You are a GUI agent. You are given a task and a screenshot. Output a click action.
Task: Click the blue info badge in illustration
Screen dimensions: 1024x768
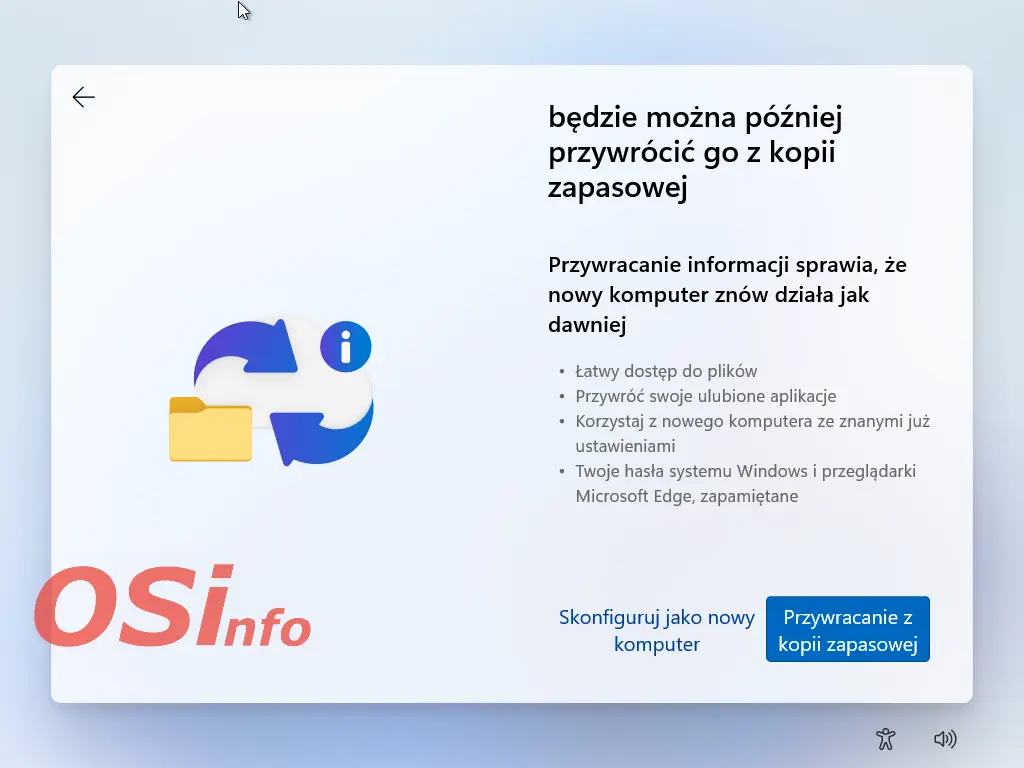pos(346,349)
